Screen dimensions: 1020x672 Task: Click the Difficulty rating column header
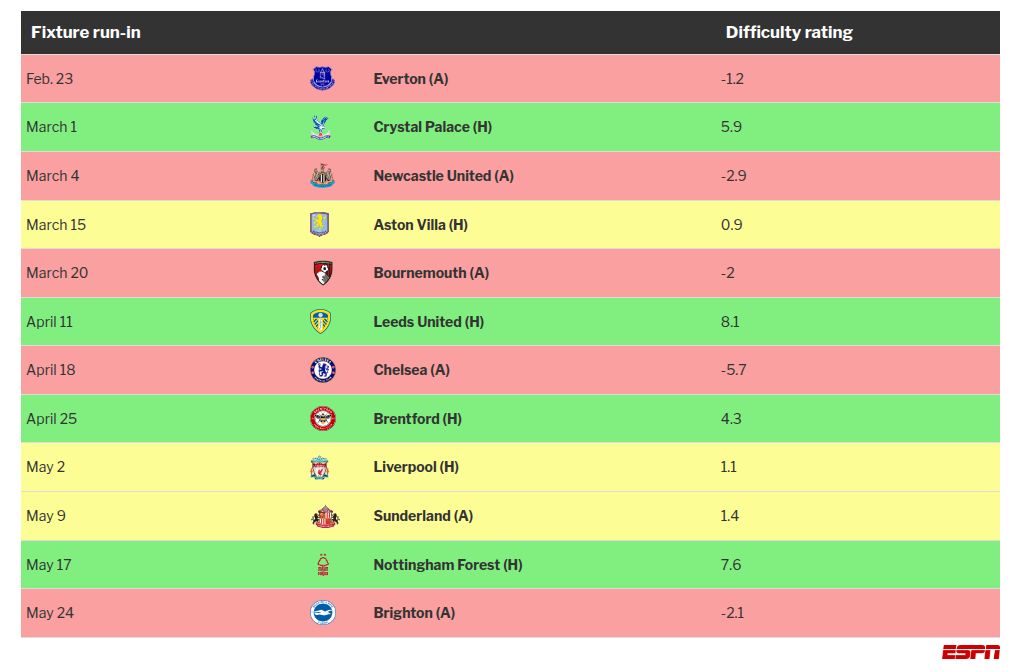click(x=789, y=32)
